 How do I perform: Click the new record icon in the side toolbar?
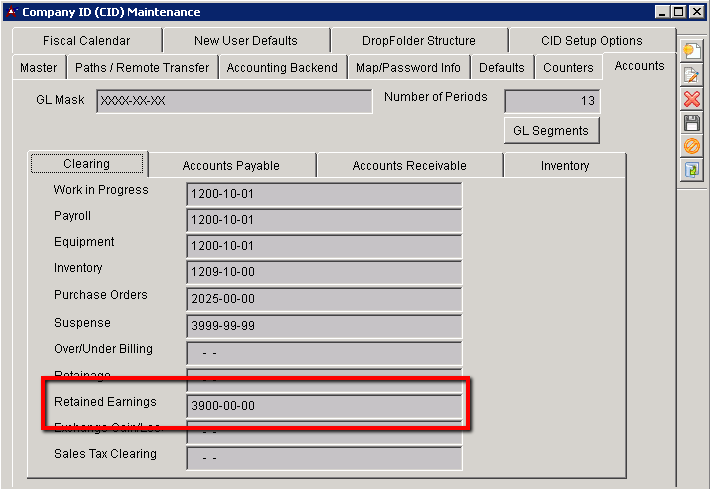(x=691, y=52)
